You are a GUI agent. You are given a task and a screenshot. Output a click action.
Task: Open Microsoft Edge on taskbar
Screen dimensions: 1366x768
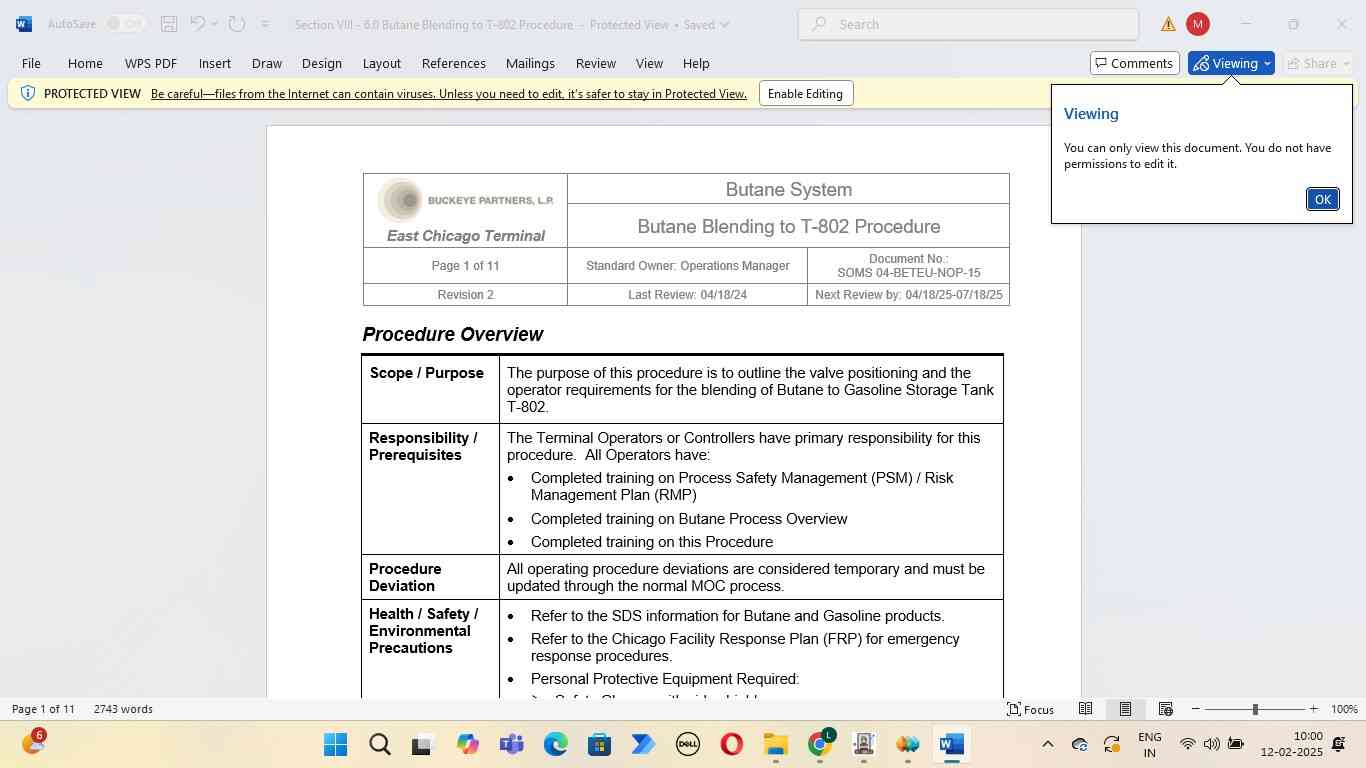point(556,744)
